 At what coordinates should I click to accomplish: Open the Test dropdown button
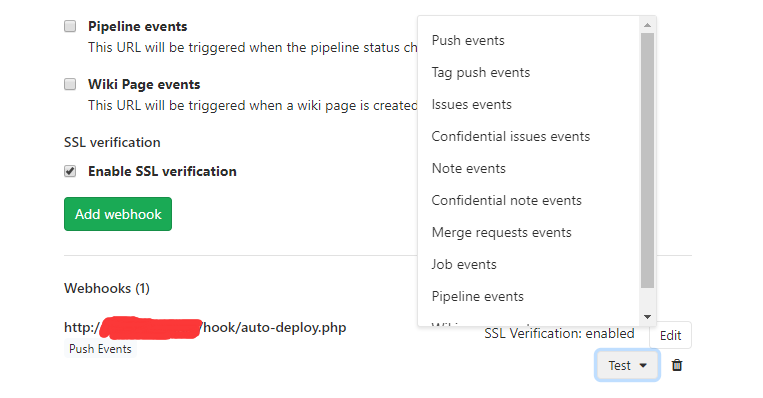click(x=627, y=365)
